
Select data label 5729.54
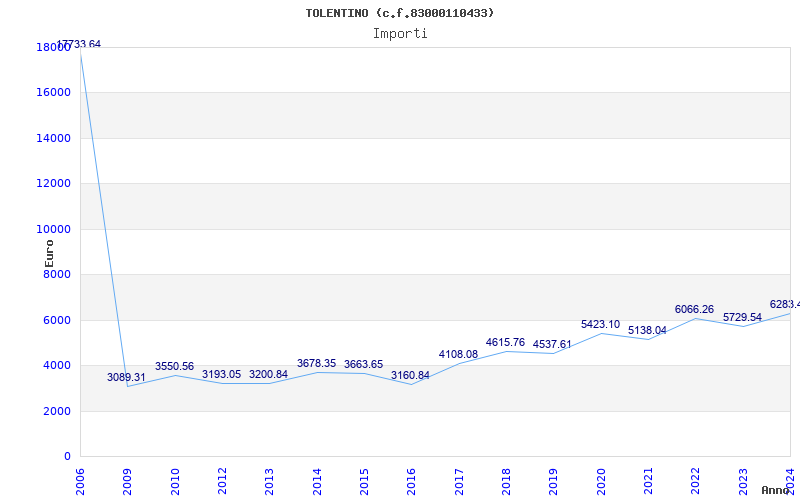742,317
